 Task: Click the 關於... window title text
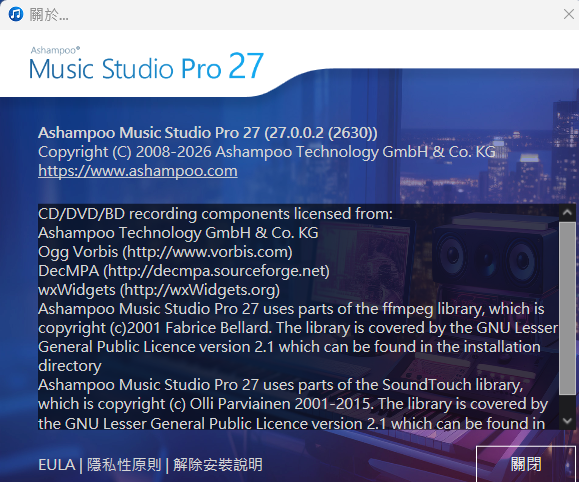tap(49, 15)
